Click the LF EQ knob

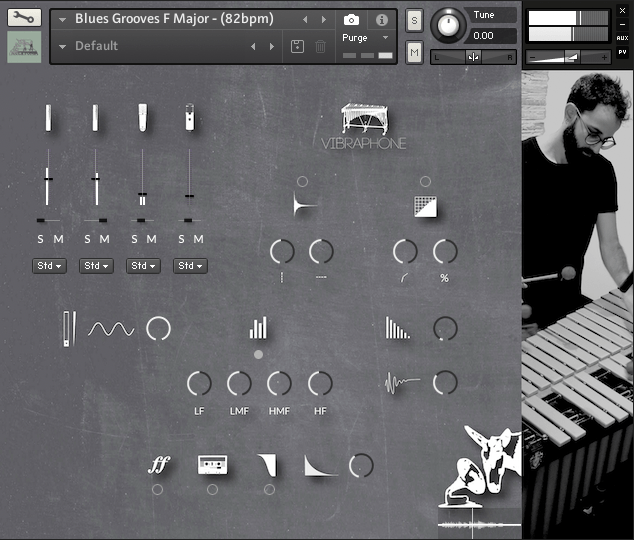coord(199,383)
